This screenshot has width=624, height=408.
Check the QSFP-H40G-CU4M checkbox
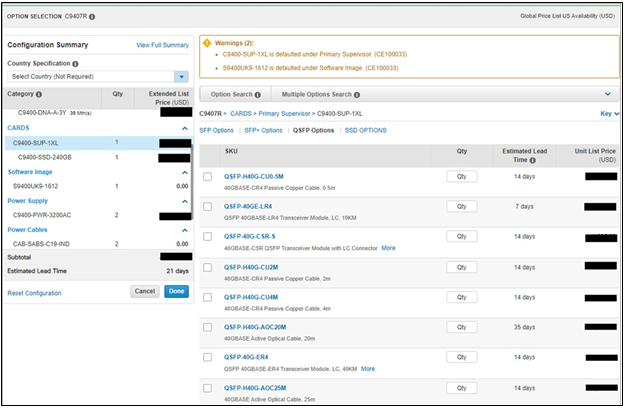point(207,297)
